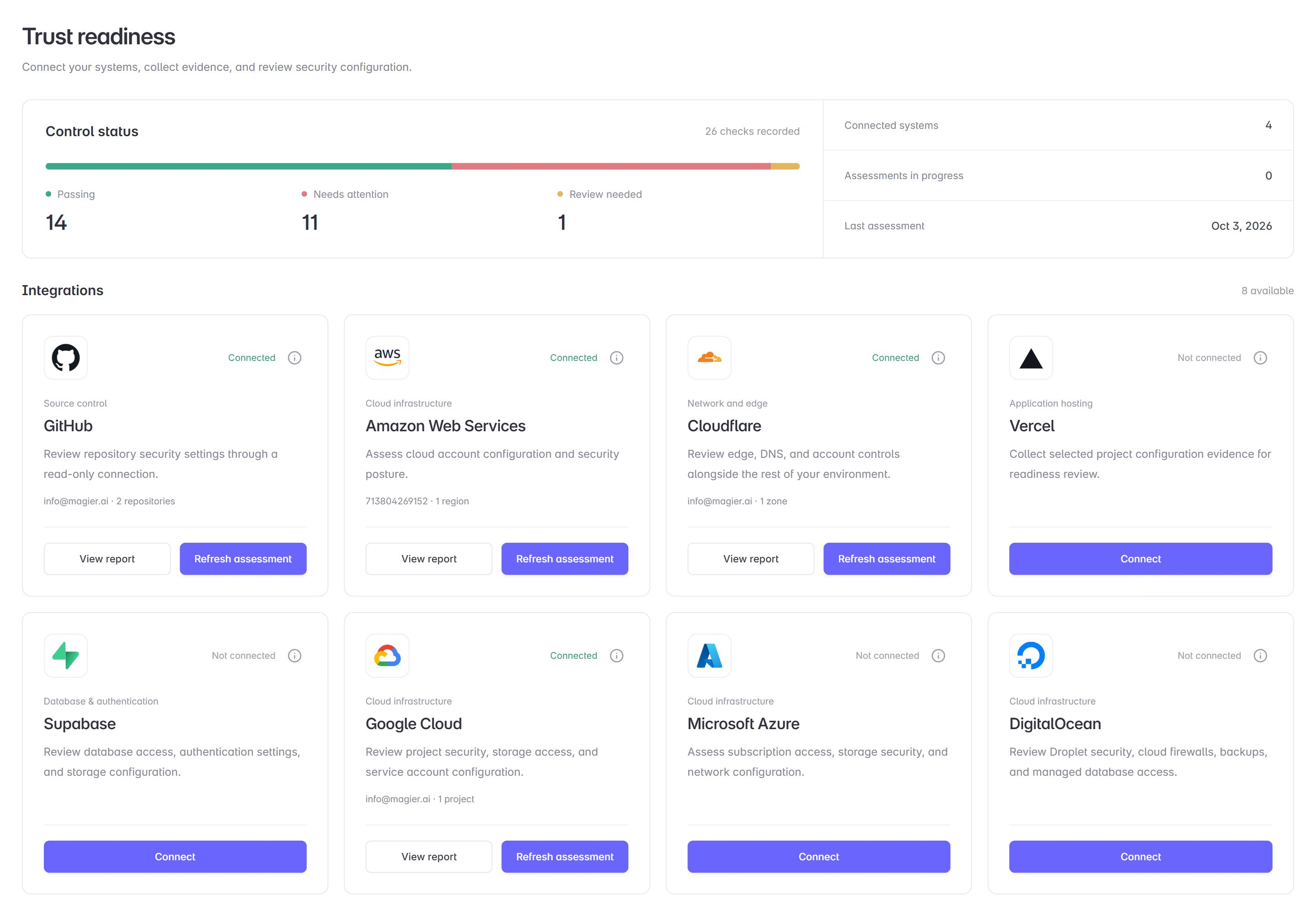Open the info icon on GitHub card
The height and width of the screenshot is (916, 1316).
coord(295,358)
